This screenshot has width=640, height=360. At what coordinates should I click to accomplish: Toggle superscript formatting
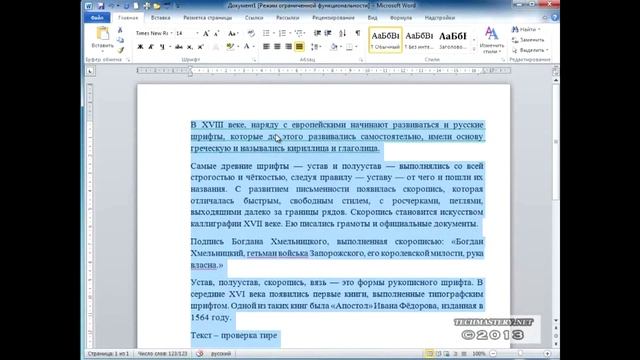(200, 47)
